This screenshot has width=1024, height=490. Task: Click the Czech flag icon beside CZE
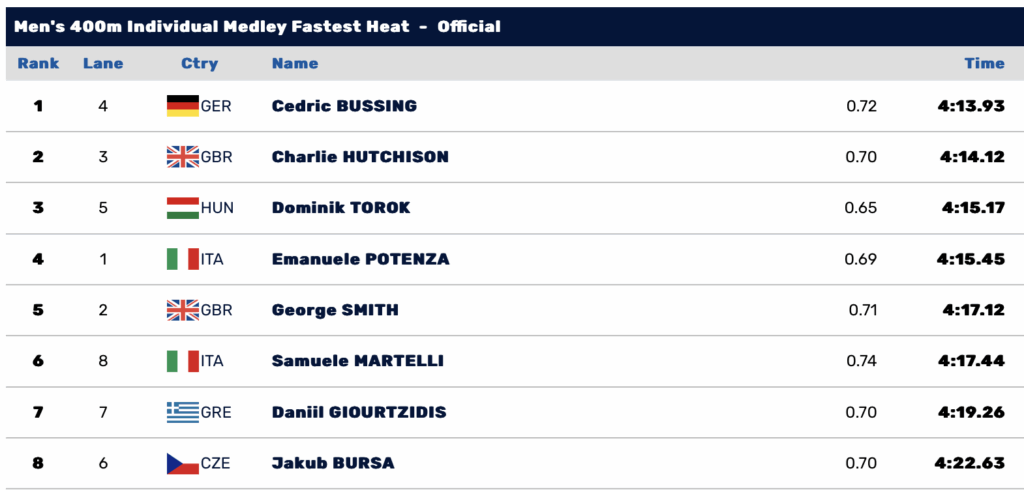point(183,463)
